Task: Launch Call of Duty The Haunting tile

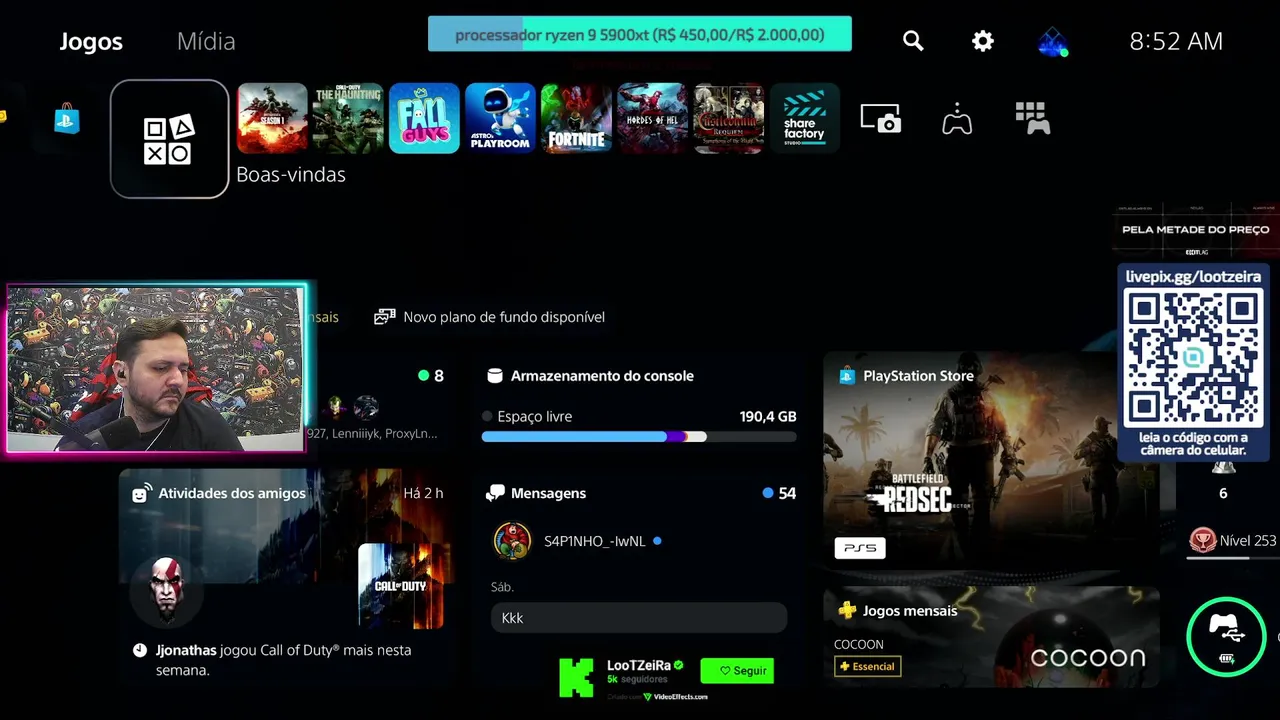Action: click(x=348, y=118)
